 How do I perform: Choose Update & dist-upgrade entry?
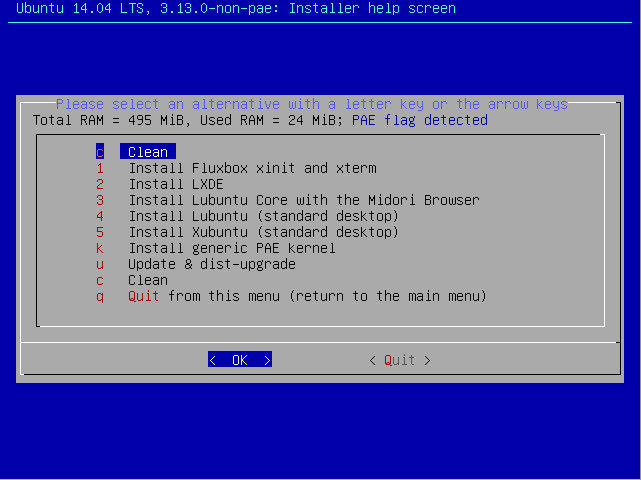point(212,264)
